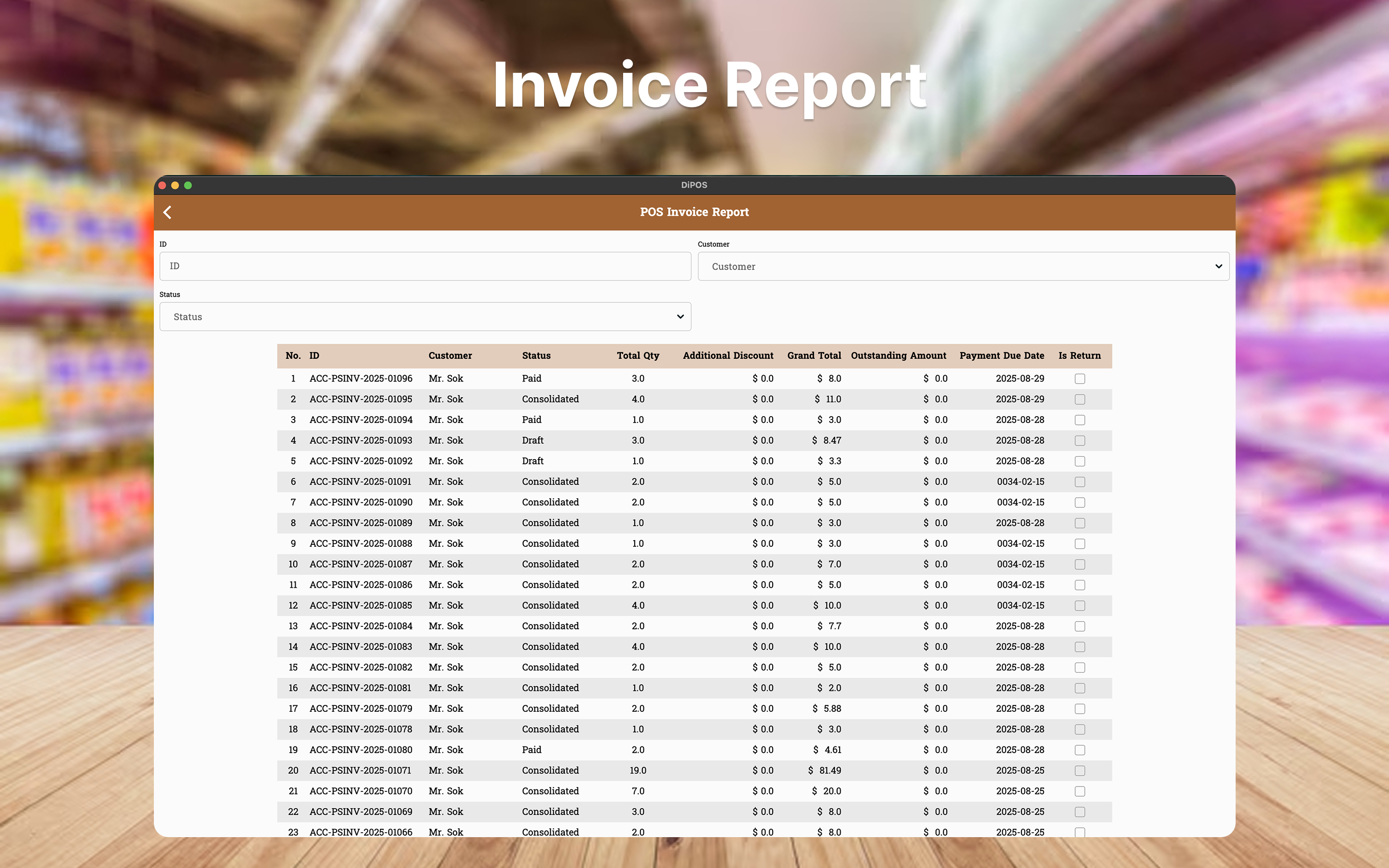Image resolution: width=1389 pixels, height=868 pixels.
Task: Click the Outstanding Amount column header
Action: (898, 356)
